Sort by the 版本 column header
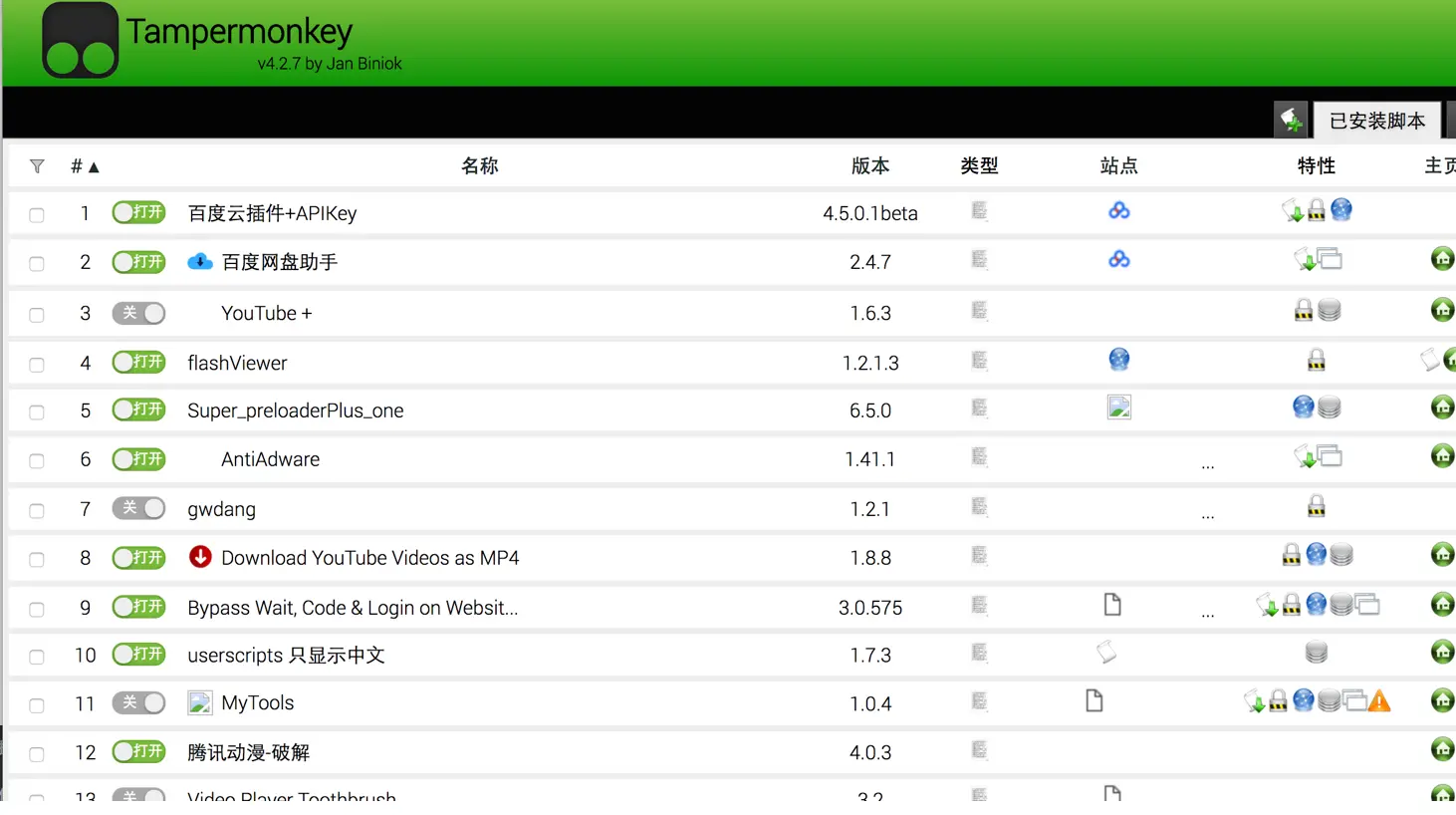The width and height of the screenshot is (1456, 815). [870, 166]
